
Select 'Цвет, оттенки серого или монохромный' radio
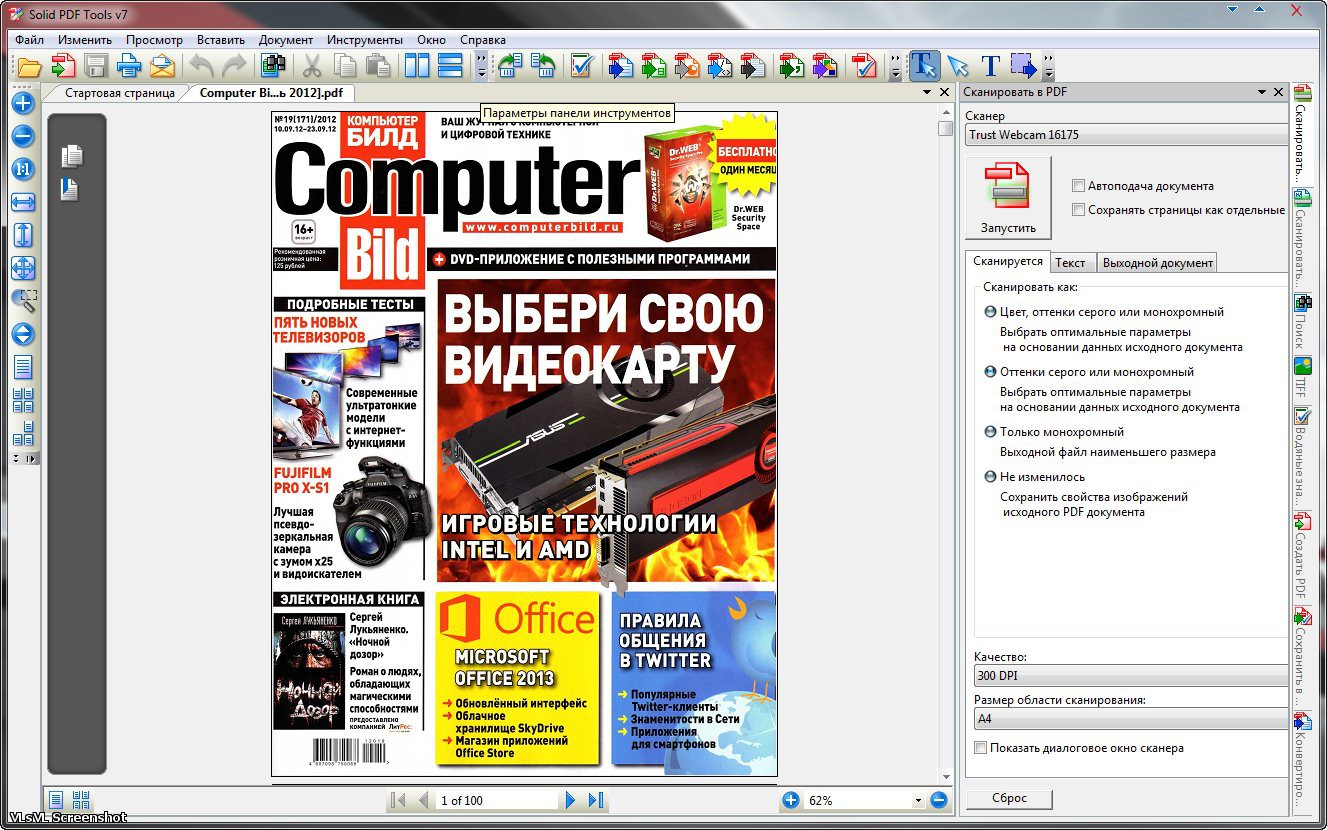click(x=990, y=312)
